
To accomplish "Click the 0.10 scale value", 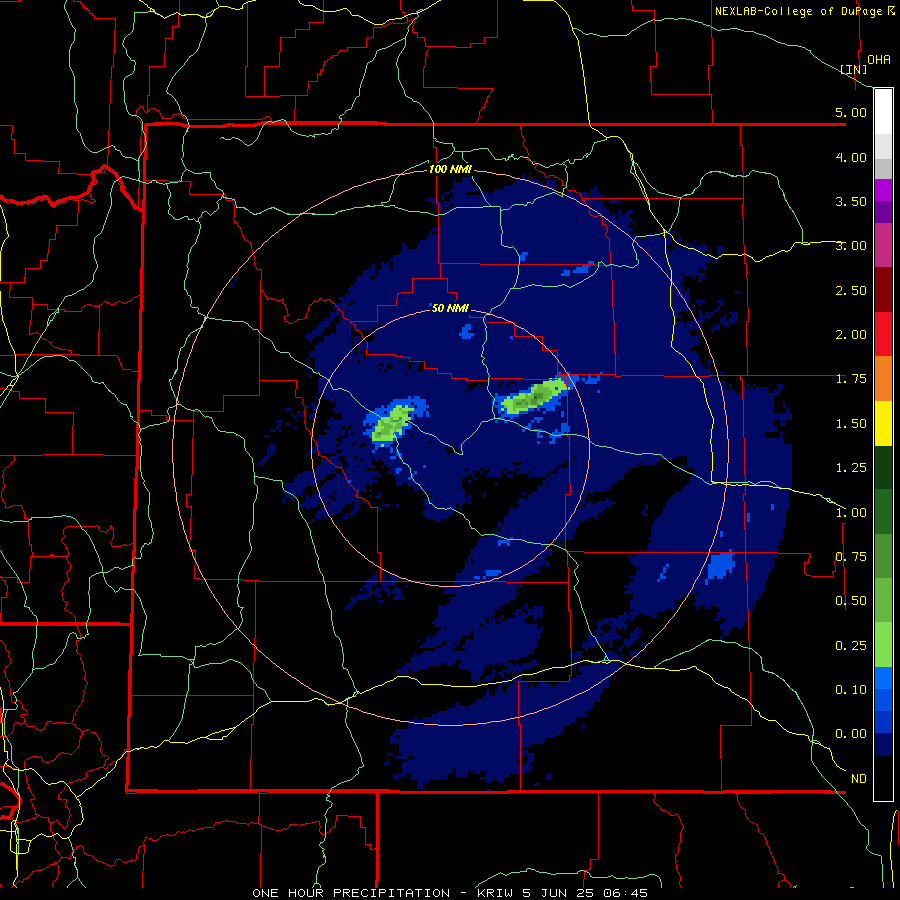I will point(851,690).
